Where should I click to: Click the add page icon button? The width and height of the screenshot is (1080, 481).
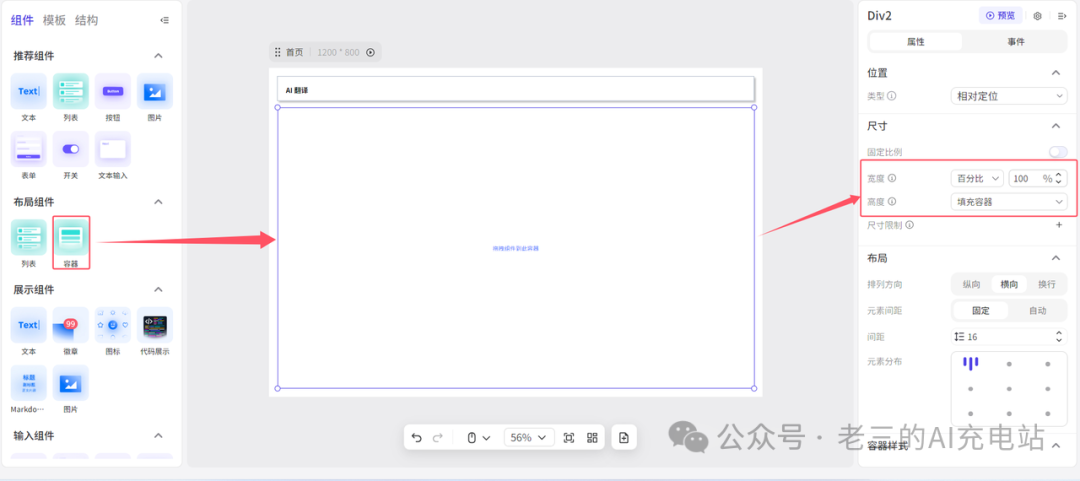624,438
